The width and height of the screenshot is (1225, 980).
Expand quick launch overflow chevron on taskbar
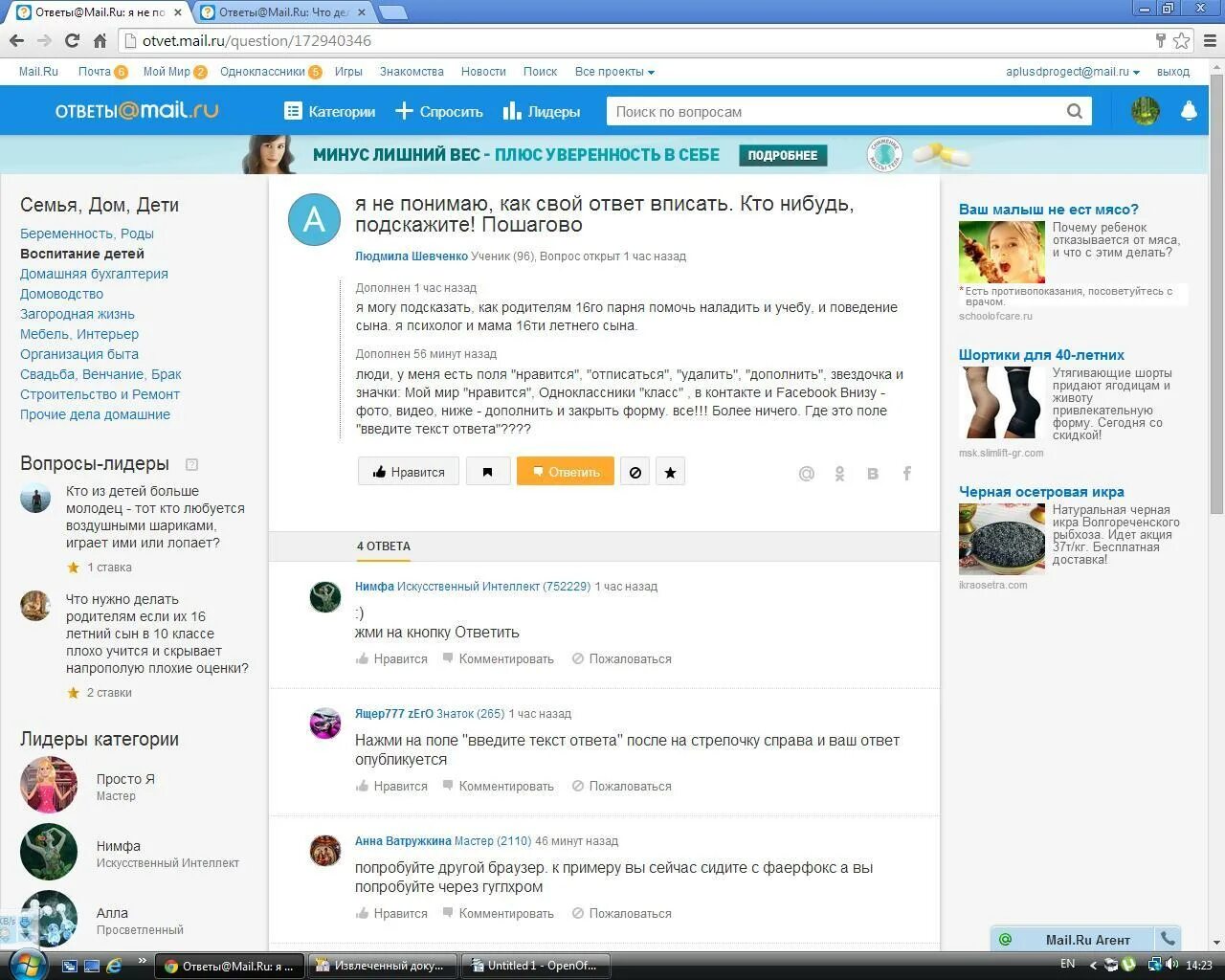tap(144, 960)
